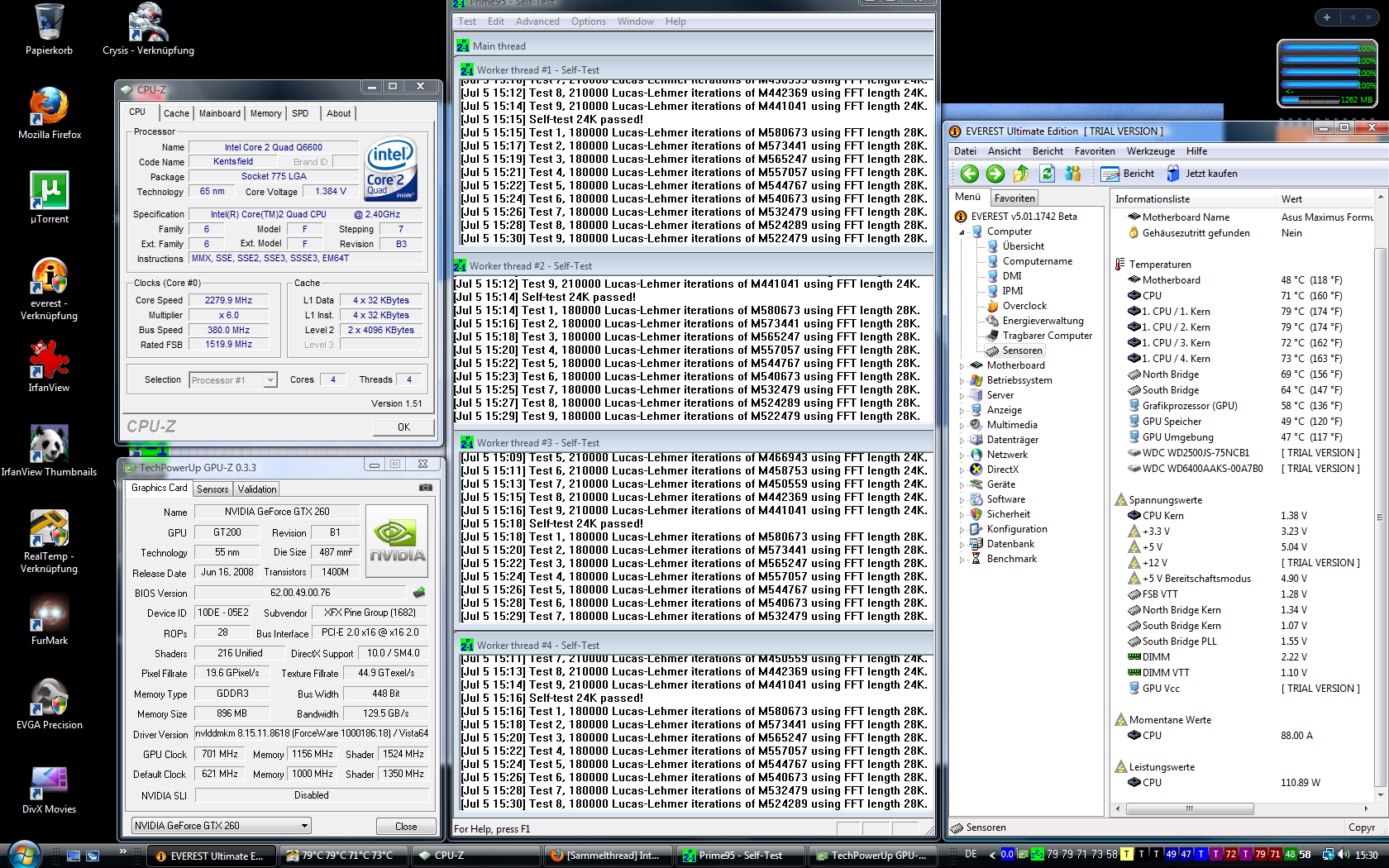This screenshot has height=868, width=1389.
Task: Expand the Multimedia tree node
Action: tap(962, 426)
